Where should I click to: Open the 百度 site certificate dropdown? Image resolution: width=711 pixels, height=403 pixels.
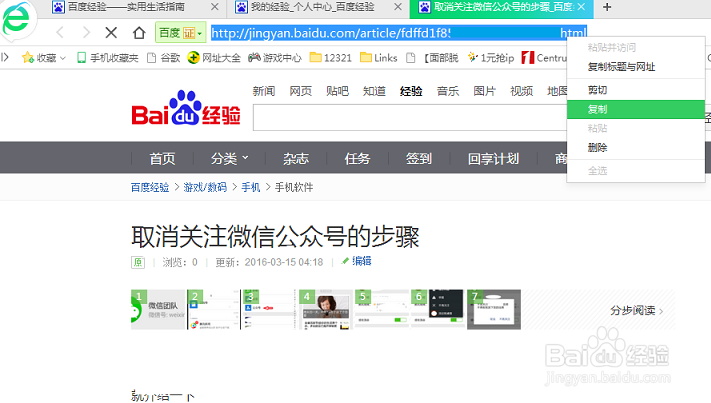pyautogui.click(x=180, y=33)
